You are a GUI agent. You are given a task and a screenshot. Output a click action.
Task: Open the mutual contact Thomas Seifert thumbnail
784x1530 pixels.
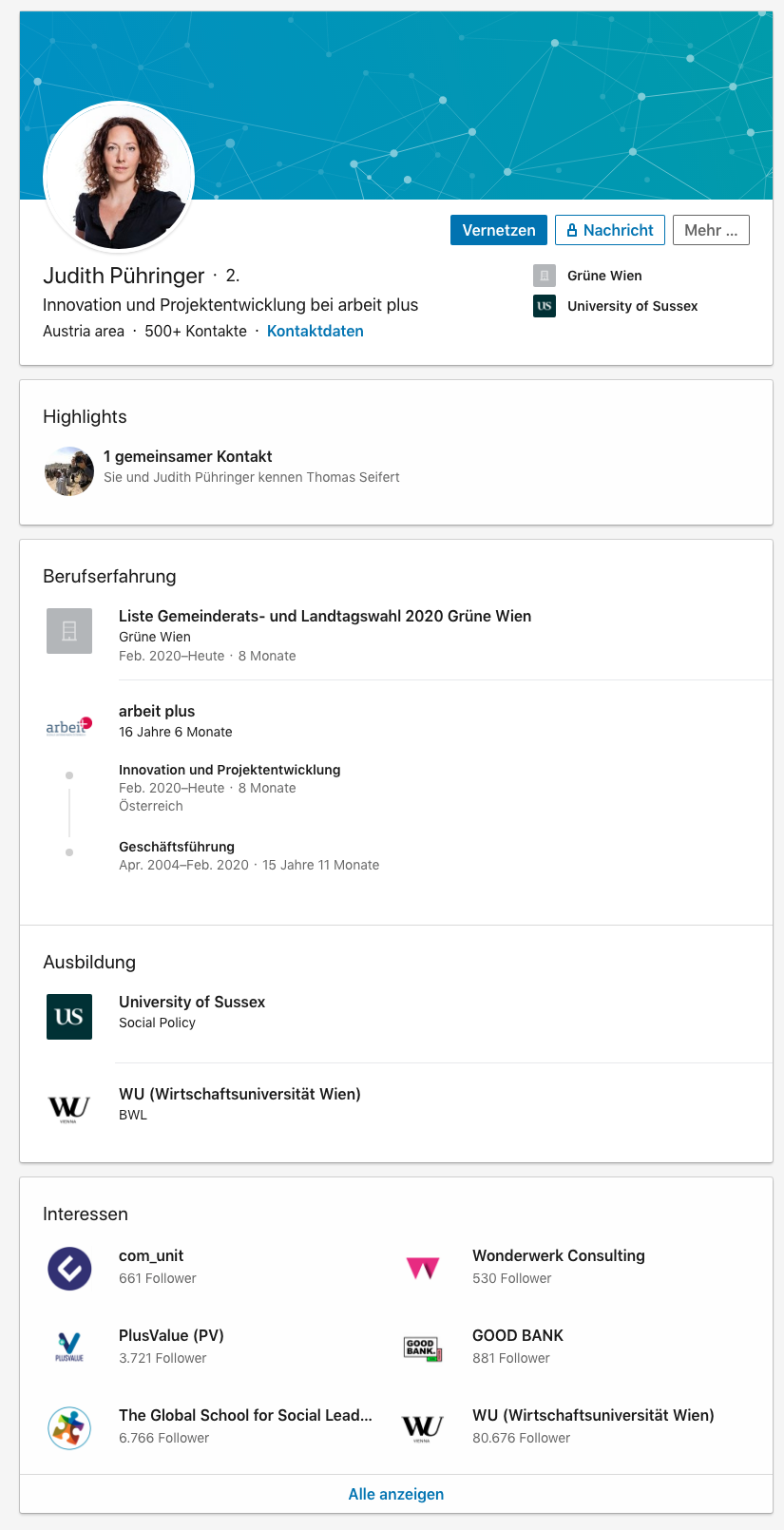69,471
